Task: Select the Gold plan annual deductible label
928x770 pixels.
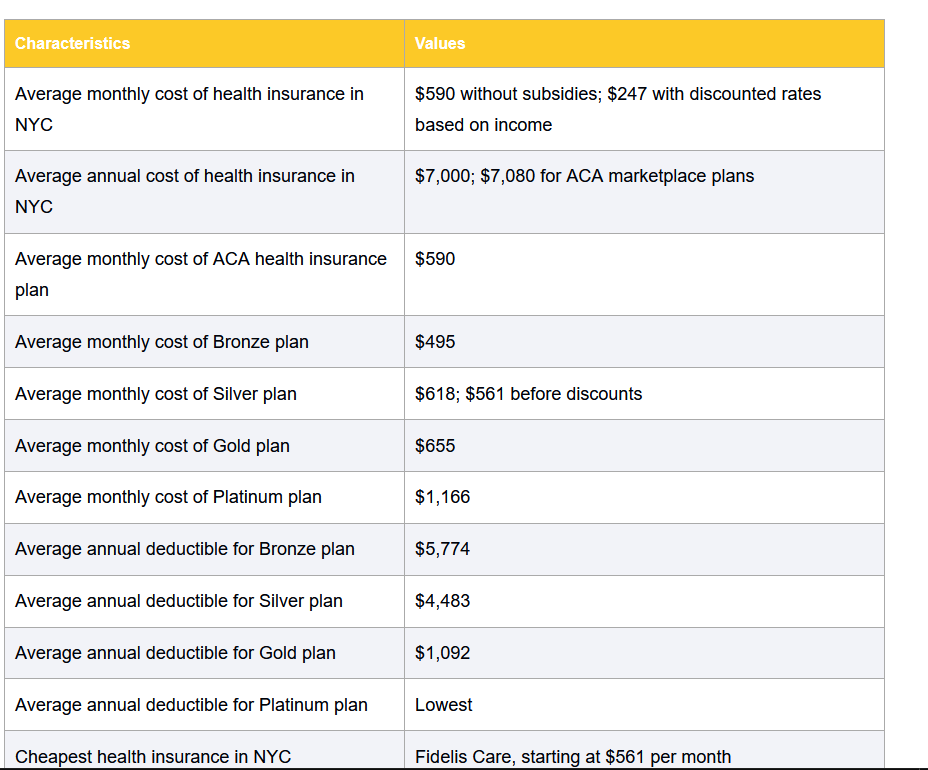Action: (175, 653)
